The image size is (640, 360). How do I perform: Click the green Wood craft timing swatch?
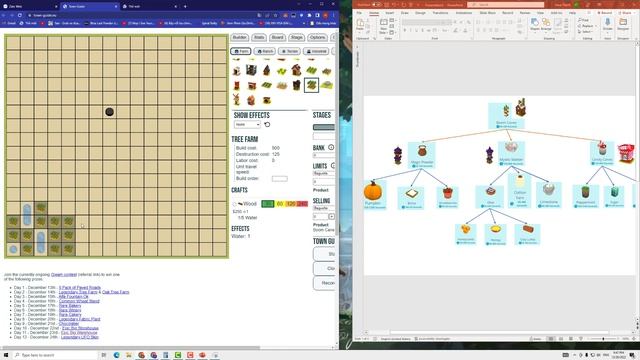[268, 204]
